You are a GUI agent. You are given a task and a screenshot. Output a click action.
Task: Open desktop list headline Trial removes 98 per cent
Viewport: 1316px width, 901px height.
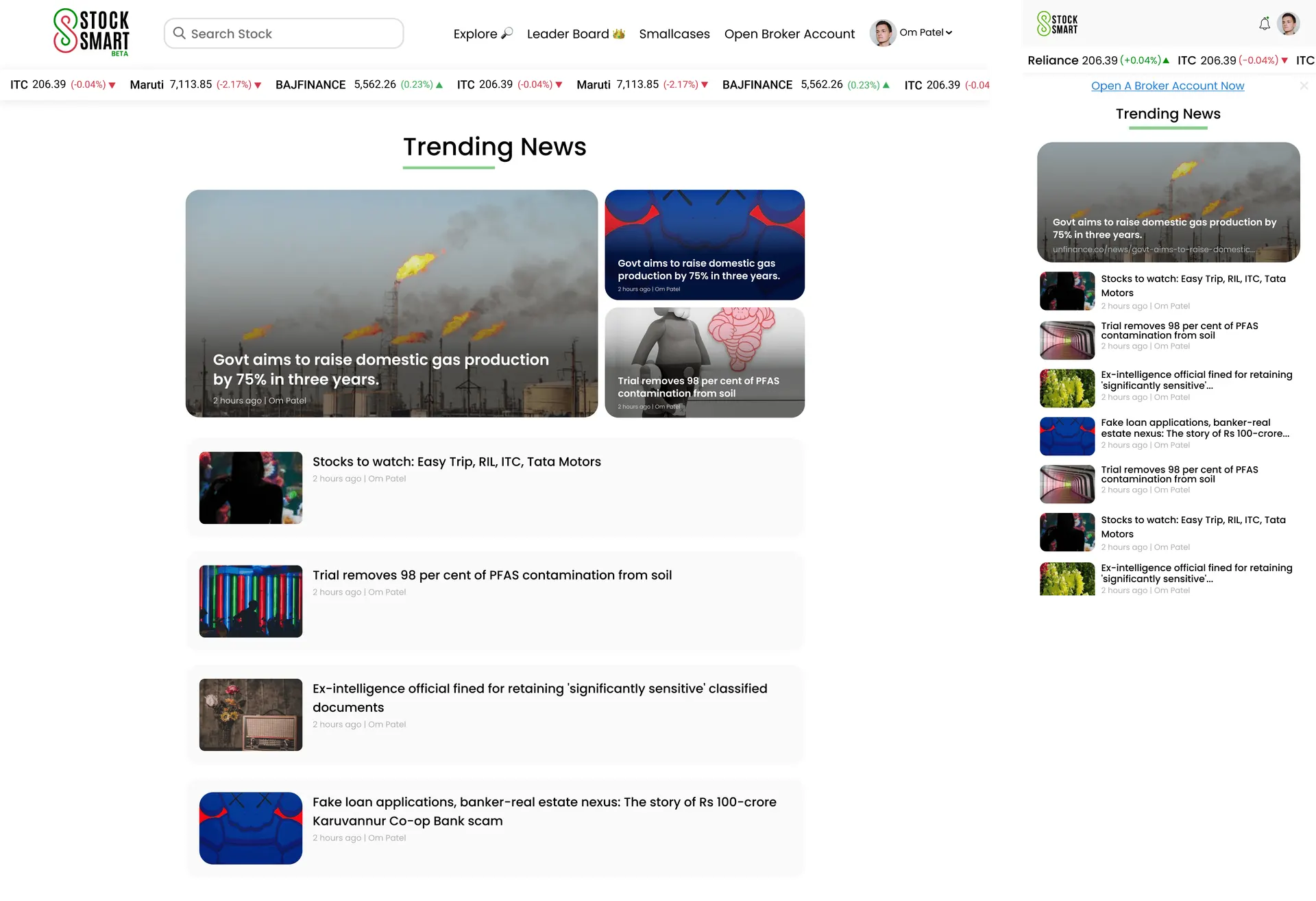tap(492, 575)
